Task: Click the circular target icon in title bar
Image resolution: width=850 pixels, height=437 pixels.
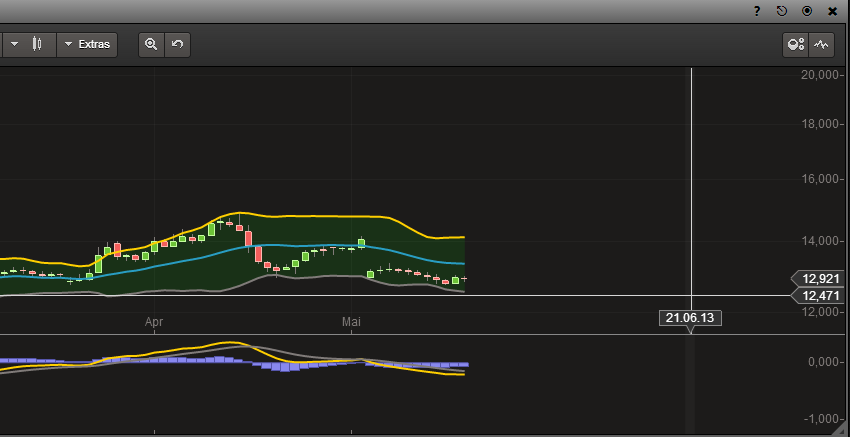Action: 807,11
